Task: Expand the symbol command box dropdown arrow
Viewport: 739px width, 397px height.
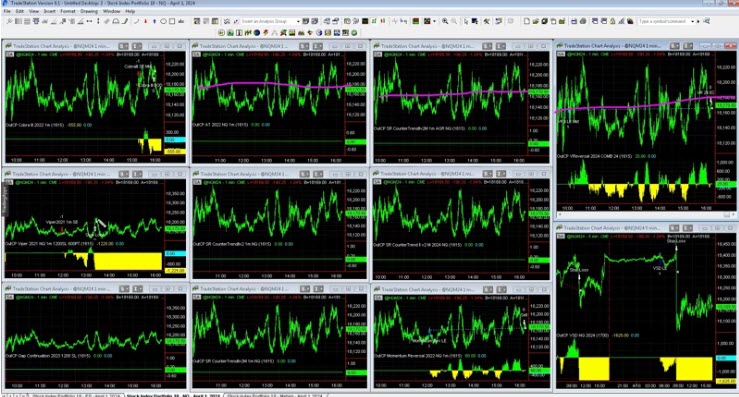Action: coord(693,21)
